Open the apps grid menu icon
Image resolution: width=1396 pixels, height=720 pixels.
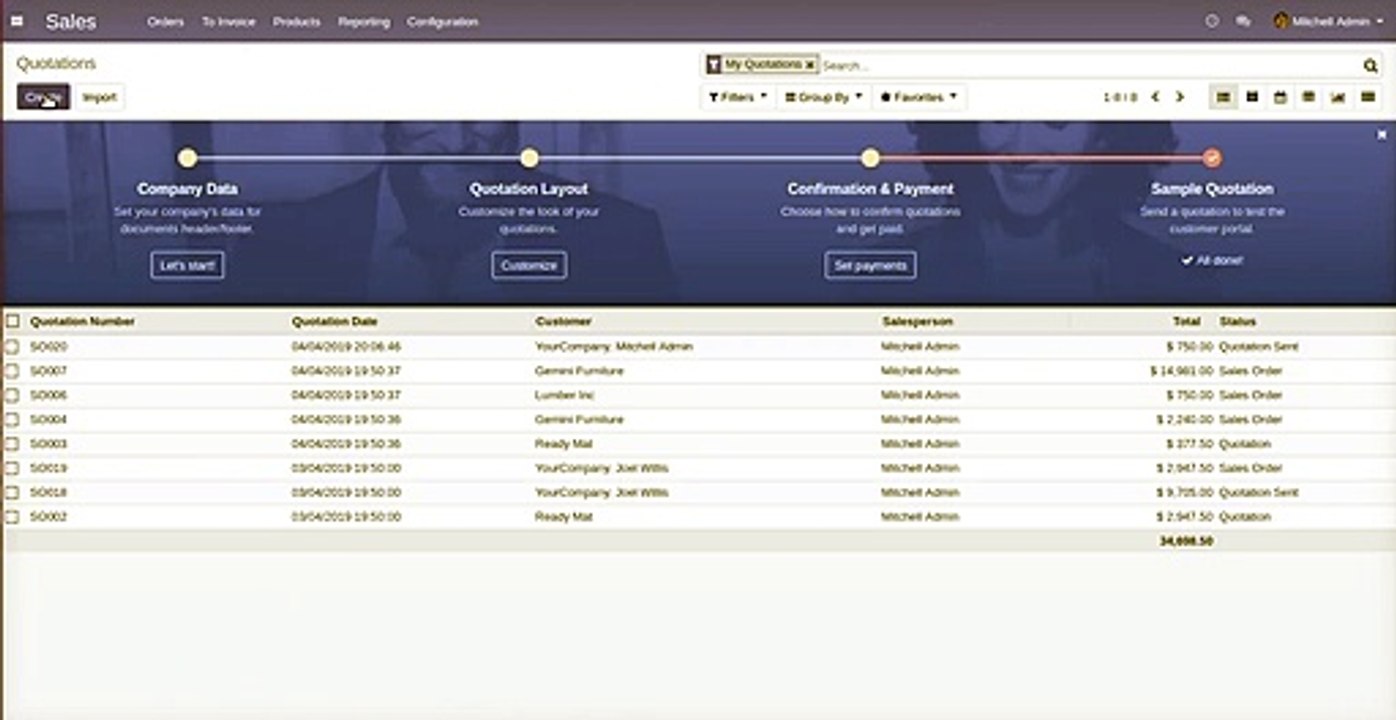pos(17,21)
